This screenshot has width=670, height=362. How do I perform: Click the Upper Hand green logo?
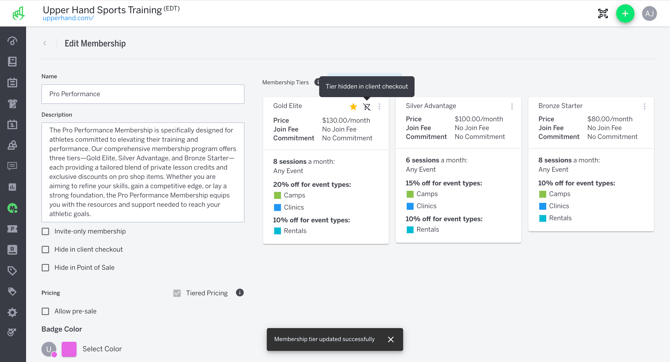coord(18,13)
